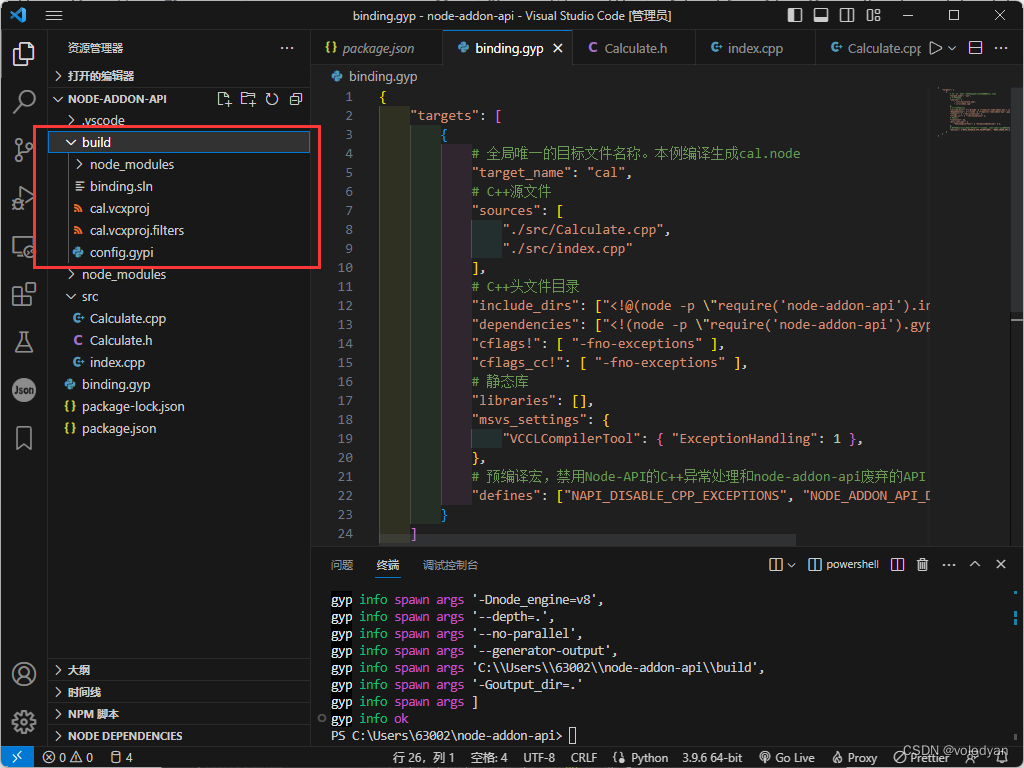The height and width of the screenshot is (768, 1024).
Task: Open the Extensions view
Action: (x=24, y=294)
